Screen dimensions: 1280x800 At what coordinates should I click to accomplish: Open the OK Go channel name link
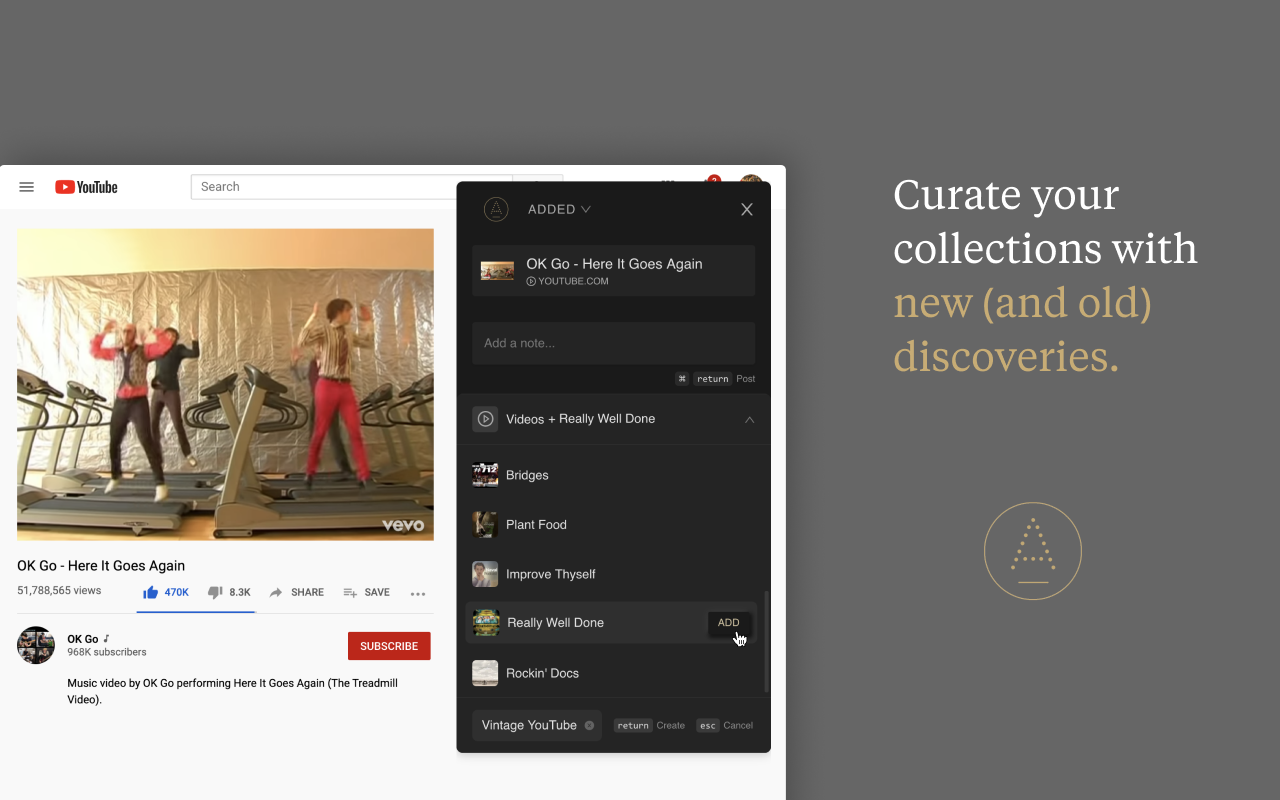83,639
